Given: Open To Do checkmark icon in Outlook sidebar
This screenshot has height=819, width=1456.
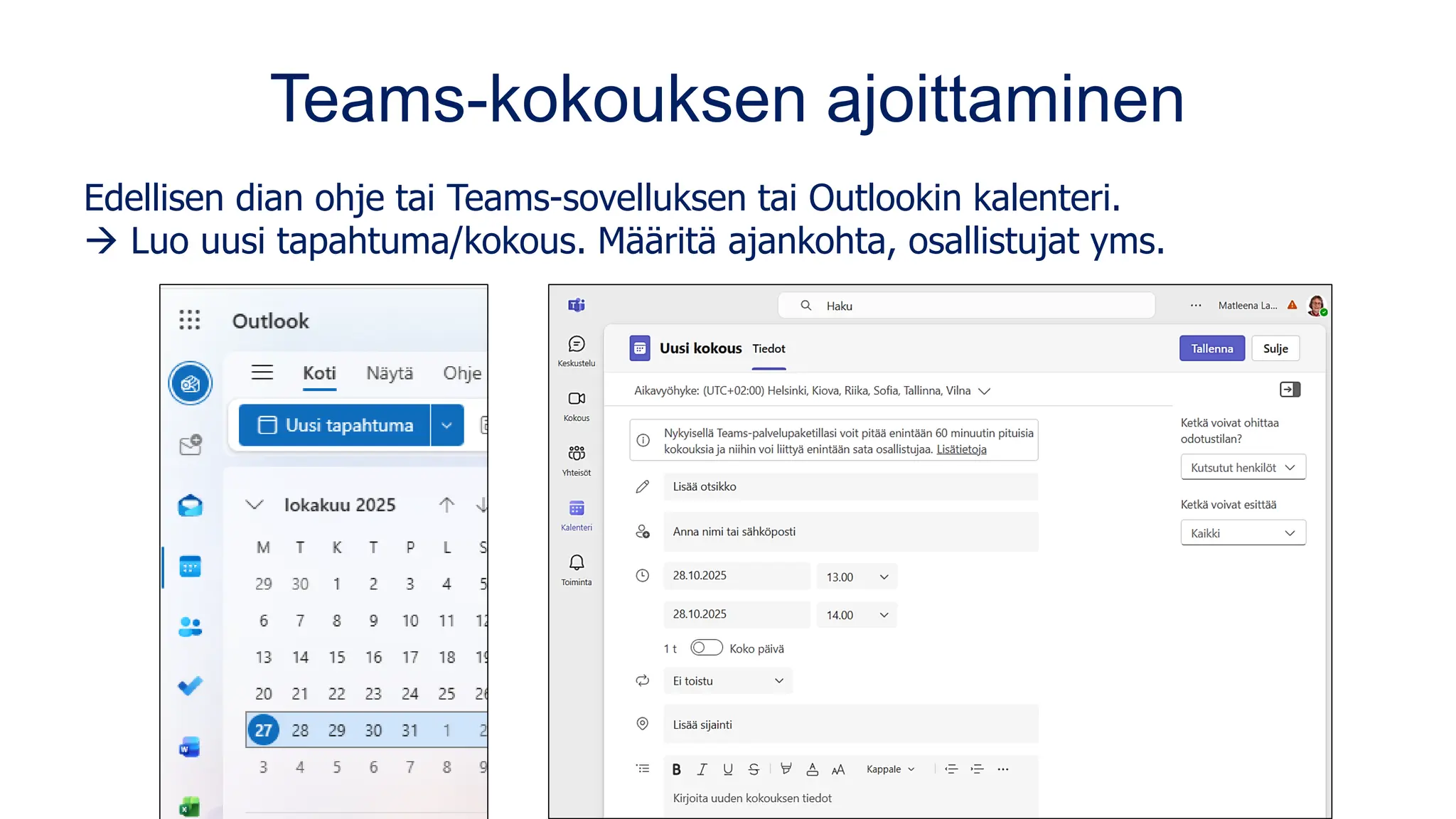Looking at the screenshot, I should point(190,686).
